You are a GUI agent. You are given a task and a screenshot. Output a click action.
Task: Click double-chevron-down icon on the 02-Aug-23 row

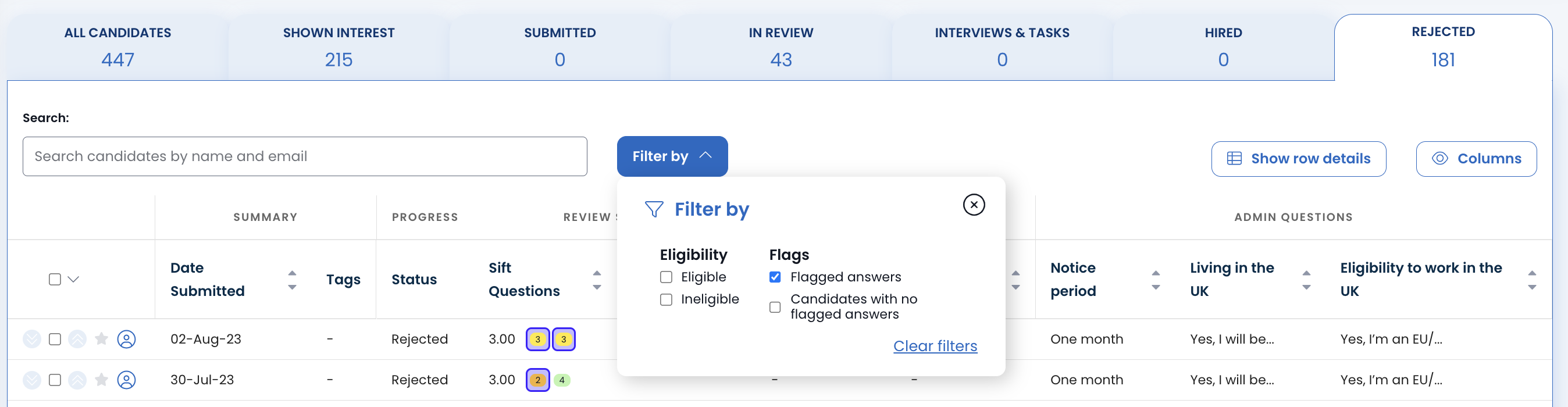pyautogui.click(x=31, y=339)
